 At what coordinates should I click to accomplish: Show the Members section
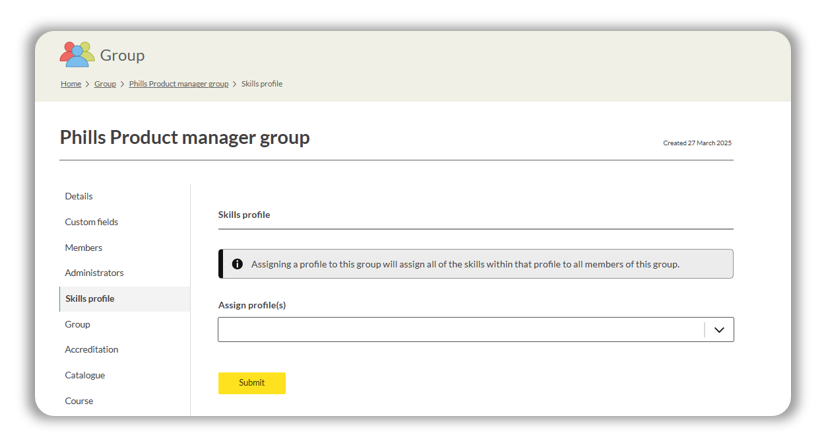[x=83, y=247]
